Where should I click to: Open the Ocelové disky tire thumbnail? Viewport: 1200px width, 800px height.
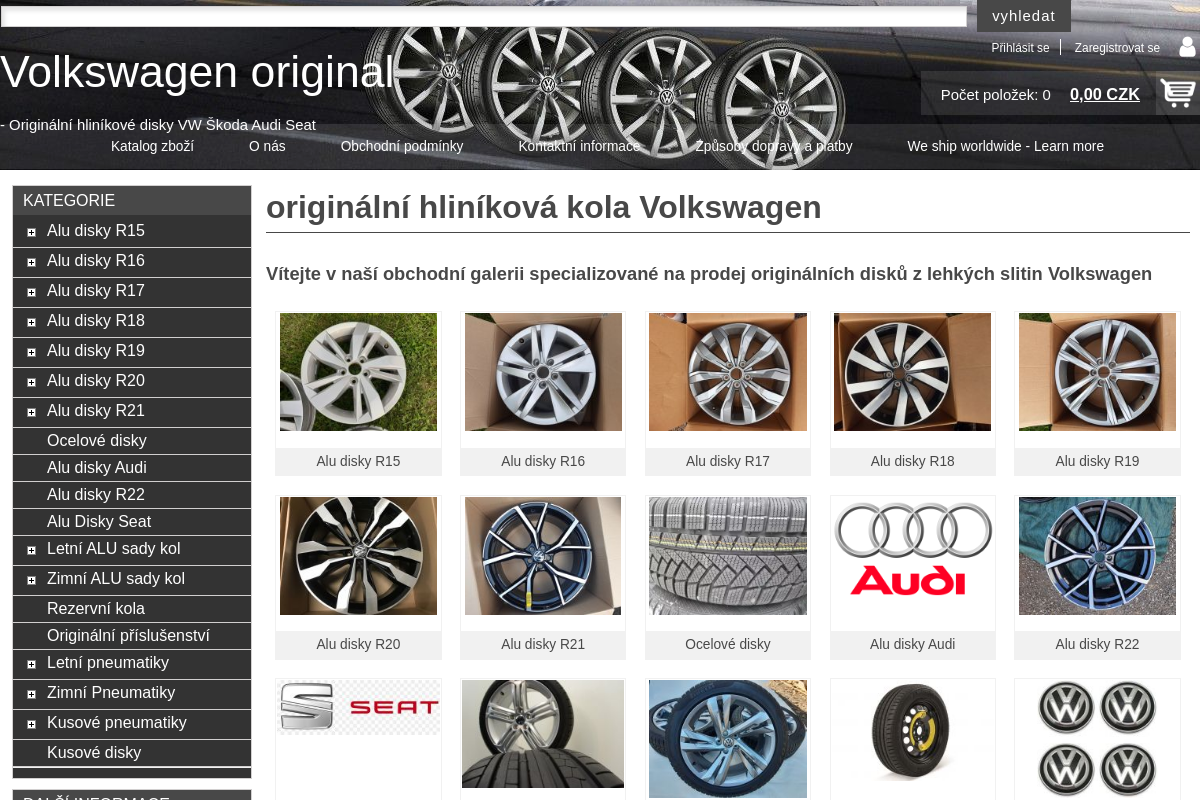[727, 555]
